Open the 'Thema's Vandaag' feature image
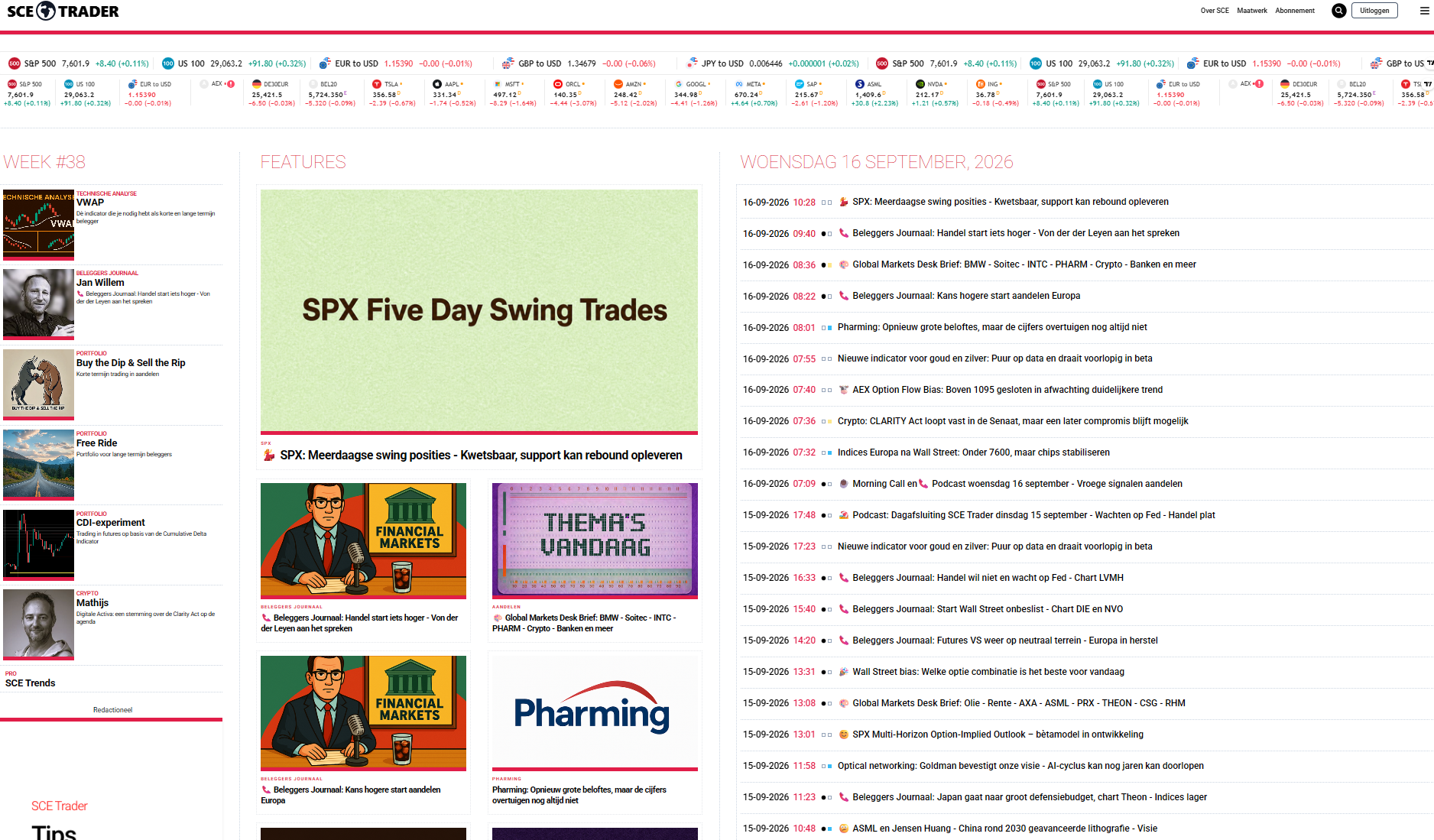This screenshot has width=1434, height=840. click(595, 540)
